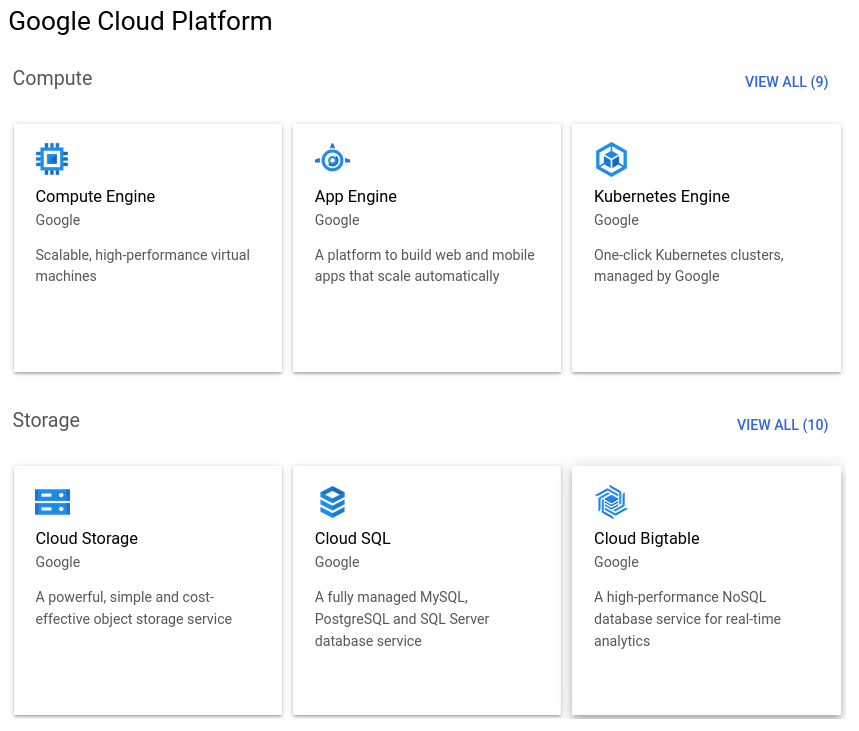Click 'One-click Kubernetes clusters' description
This screenshot has width=859, height=731.
[689, 265]
